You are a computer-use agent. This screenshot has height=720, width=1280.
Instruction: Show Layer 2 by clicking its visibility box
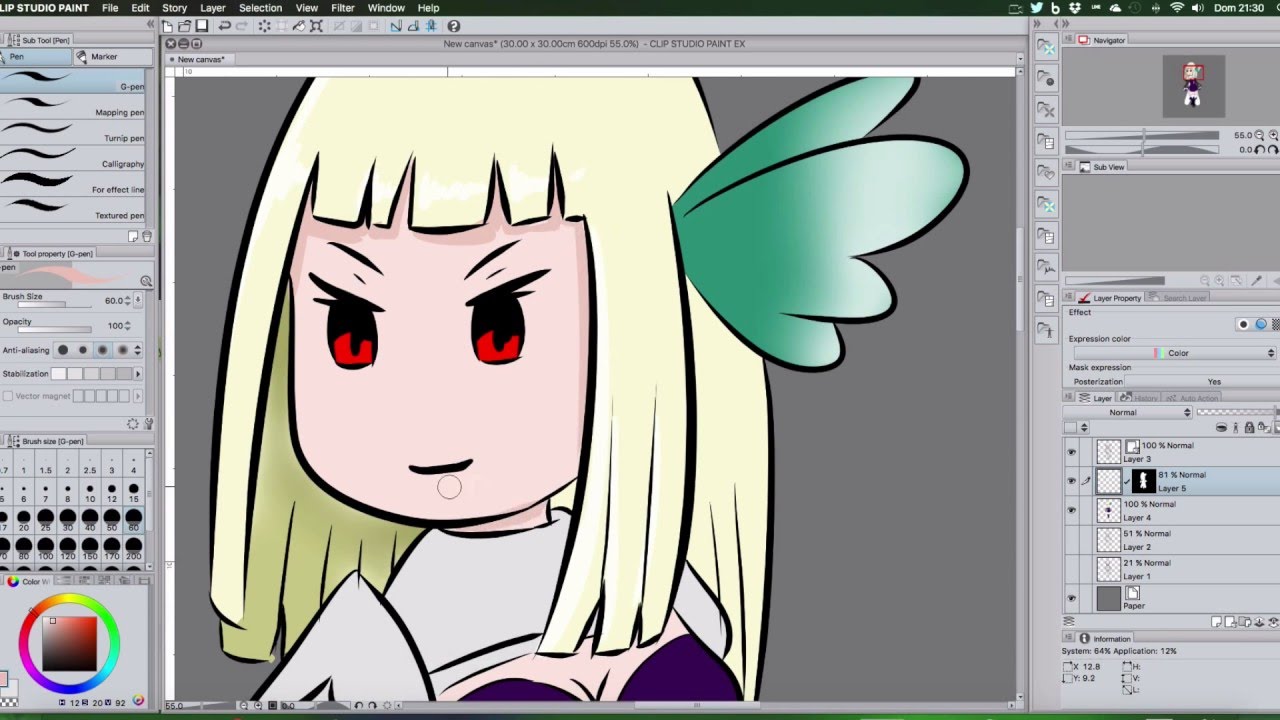[1071, 540]
